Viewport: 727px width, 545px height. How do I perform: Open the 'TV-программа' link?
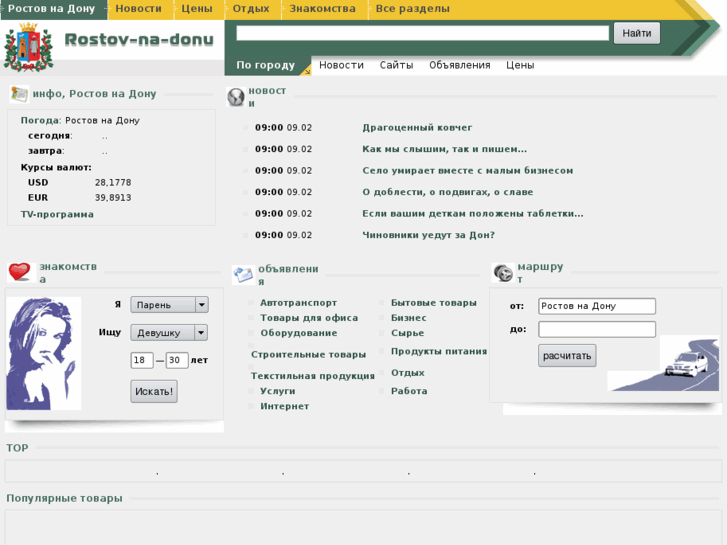click(x=57, y=214)
